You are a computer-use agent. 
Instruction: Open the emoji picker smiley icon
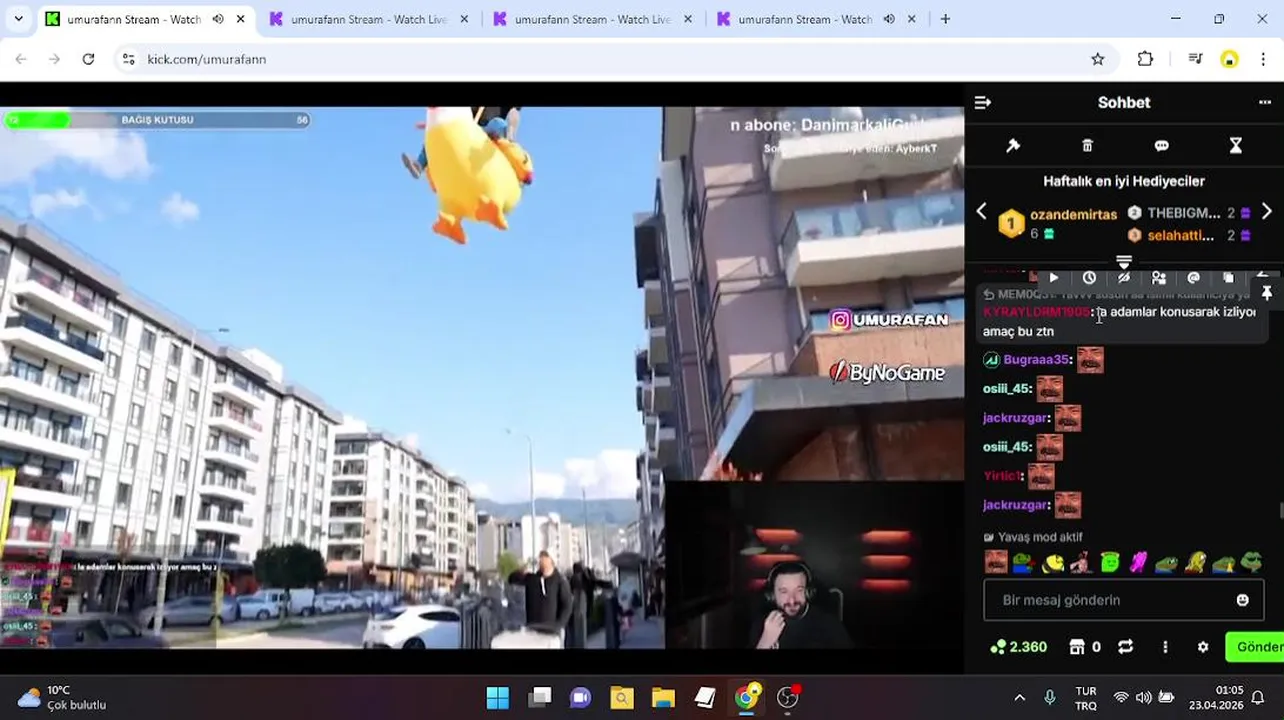1242,600
